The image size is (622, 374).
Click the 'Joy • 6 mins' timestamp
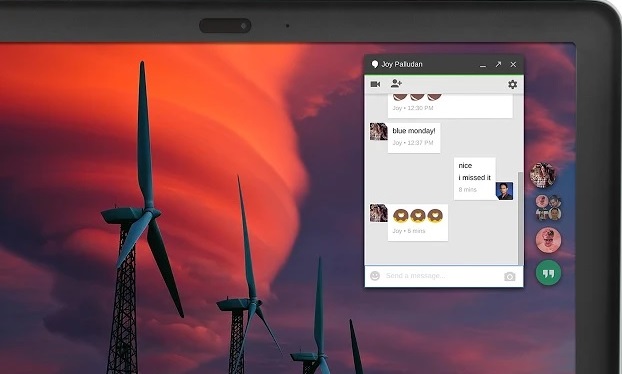tap(409, 231)
